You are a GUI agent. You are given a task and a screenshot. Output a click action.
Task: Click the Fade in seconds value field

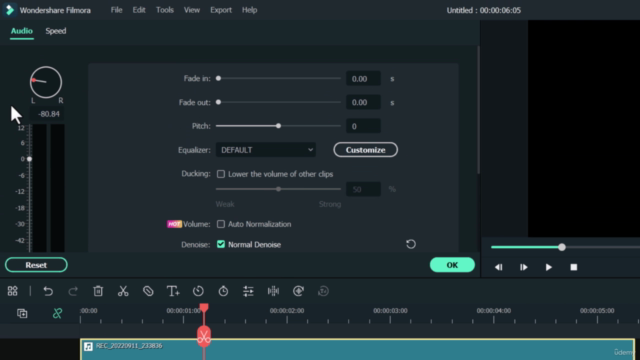point(363,78)
